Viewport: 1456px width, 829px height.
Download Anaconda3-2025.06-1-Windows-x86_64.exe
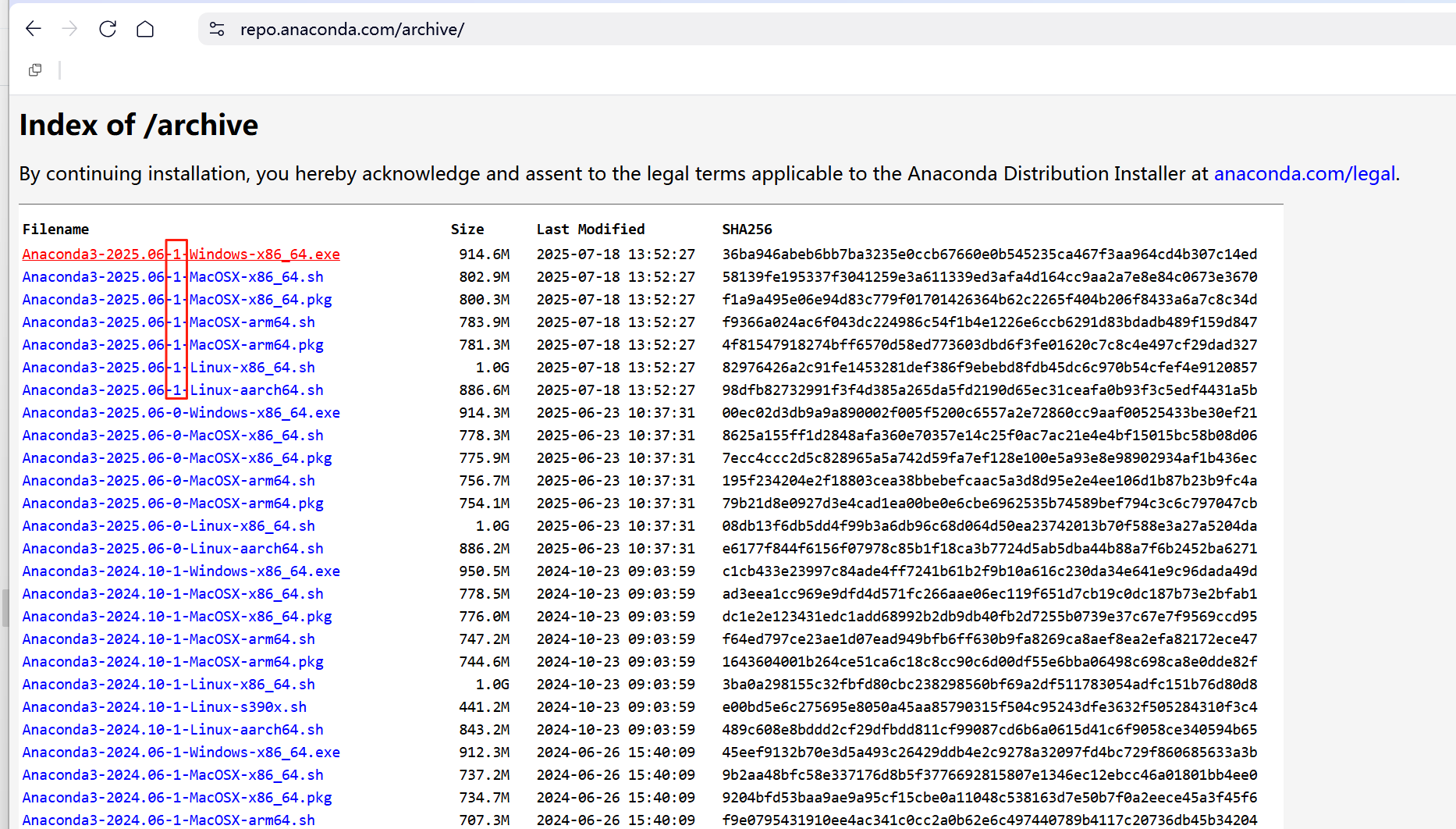pos(180,254)
